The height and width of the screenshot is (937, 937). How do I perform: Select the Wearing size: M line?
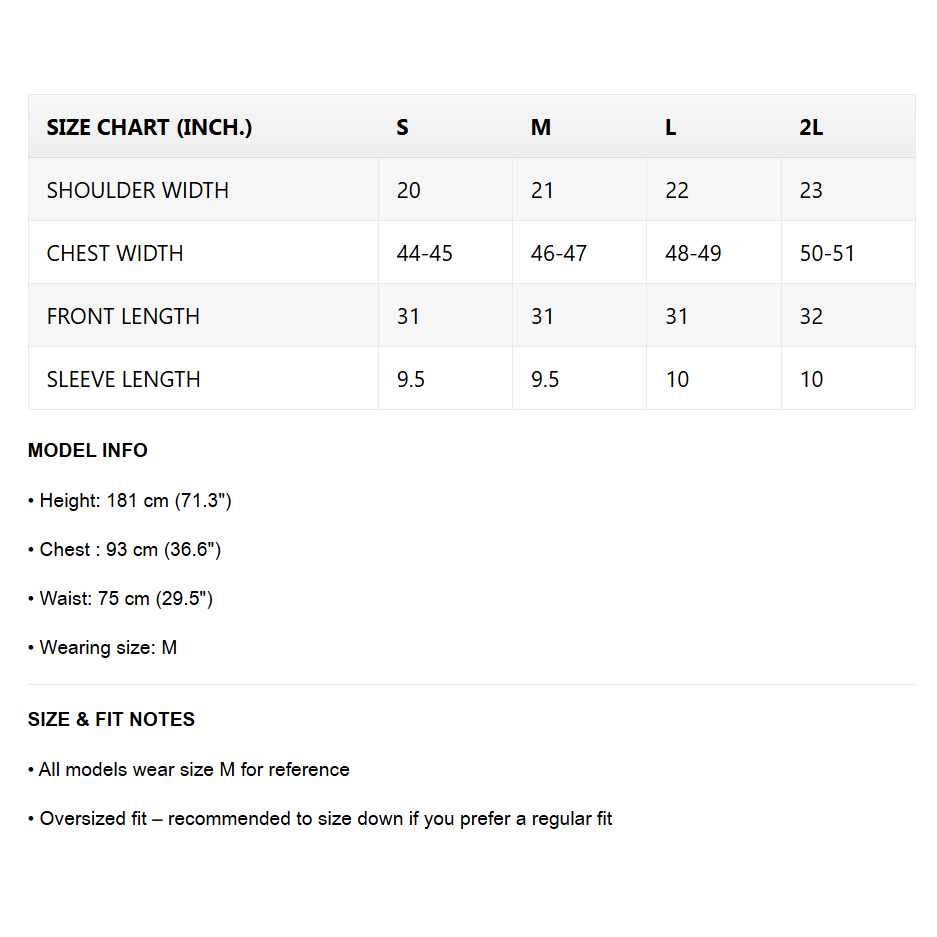coord(103,647)
